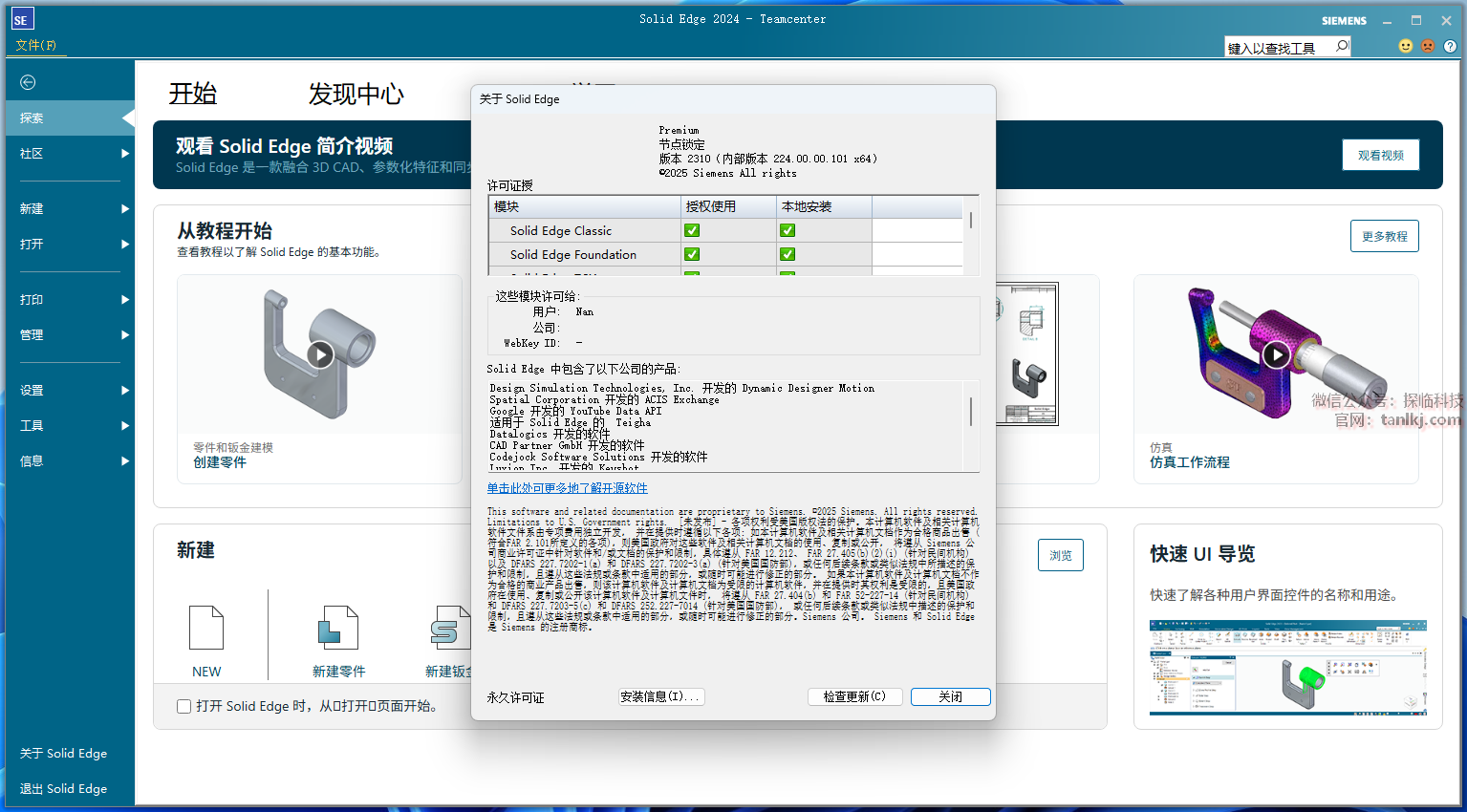Switch to the 发现中心 tab

356,94
